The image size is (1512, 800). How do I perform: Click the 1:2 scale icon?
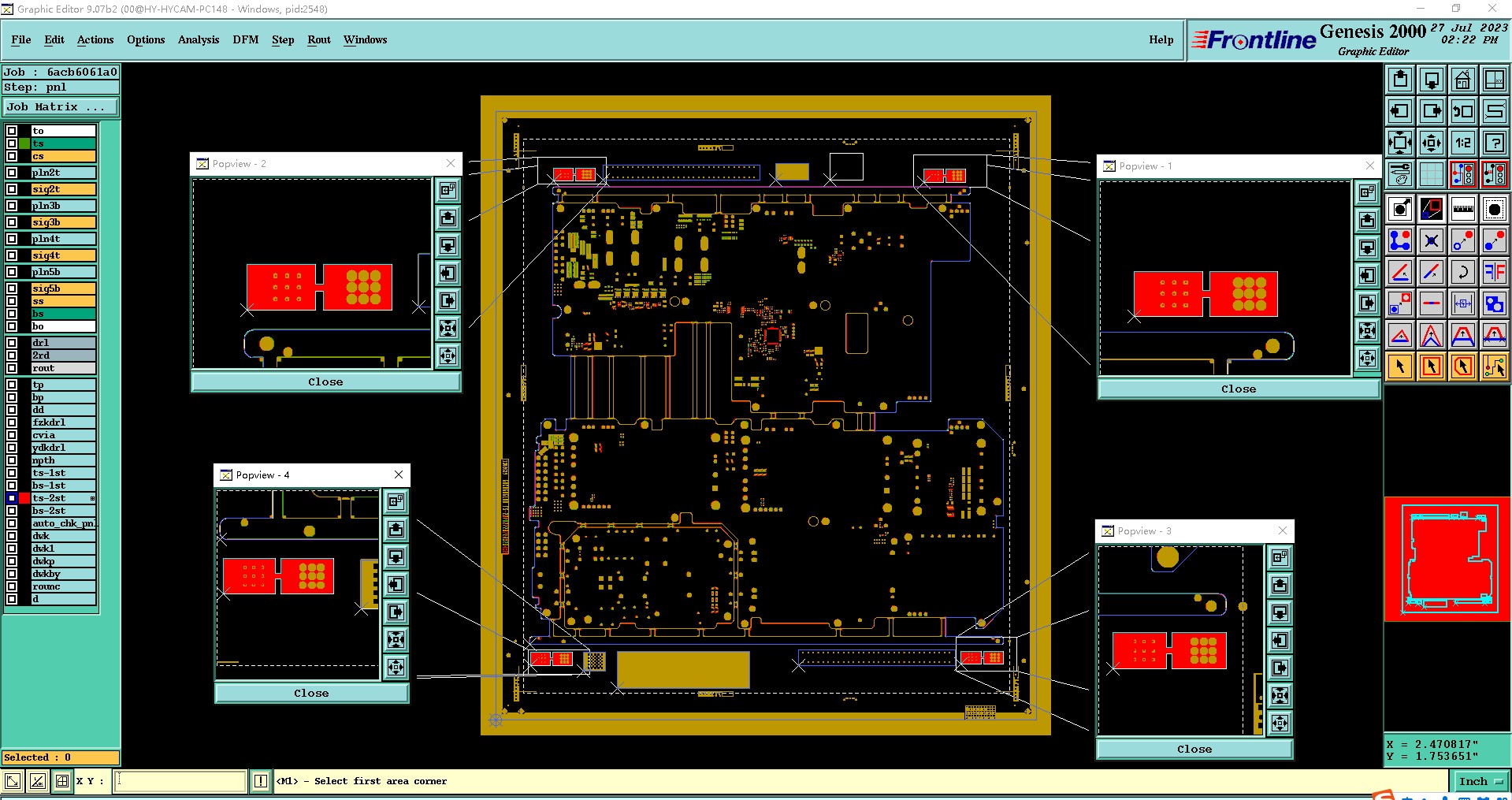[1463, 143]
